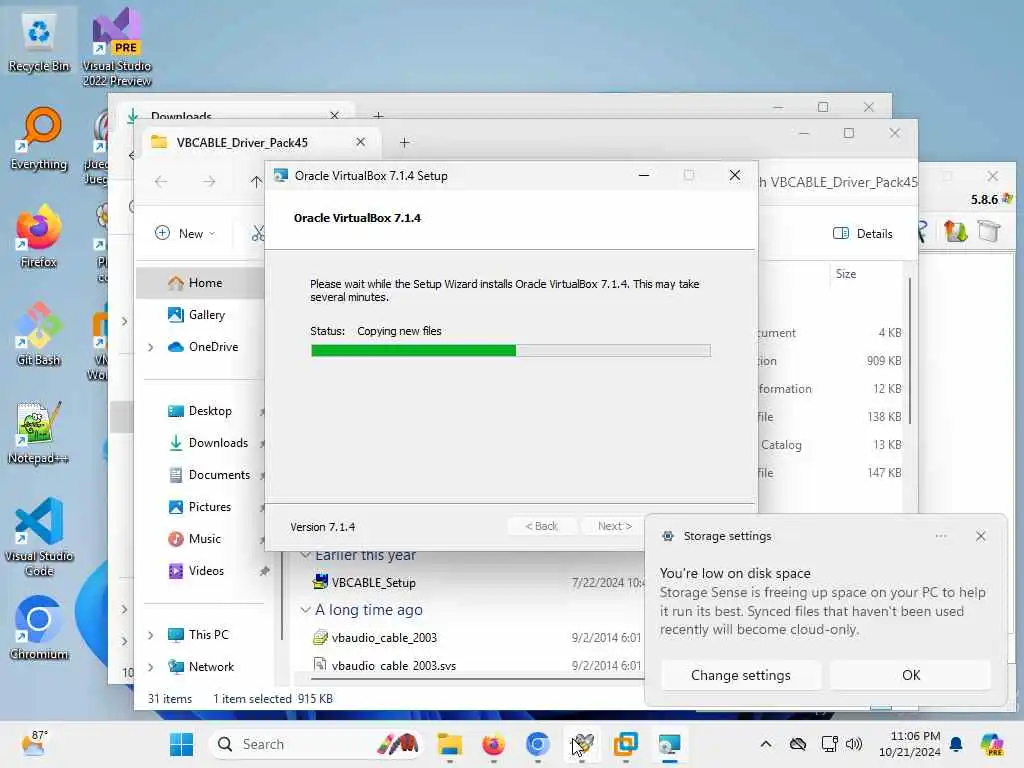Launch Visual Studio Code from the desktop
The image size is (1024, 768).
pyautogui.click(x=39, y=537)
